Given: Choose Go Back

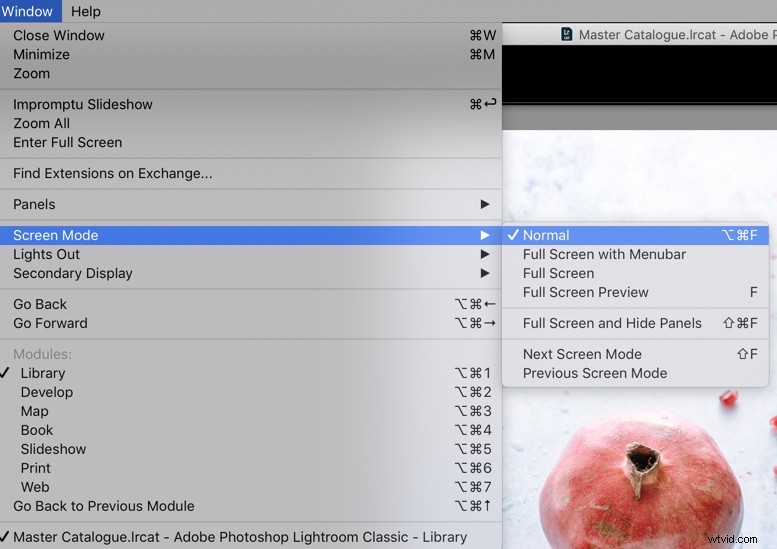Looking at the screenshot, I should (x=251, y=304).
